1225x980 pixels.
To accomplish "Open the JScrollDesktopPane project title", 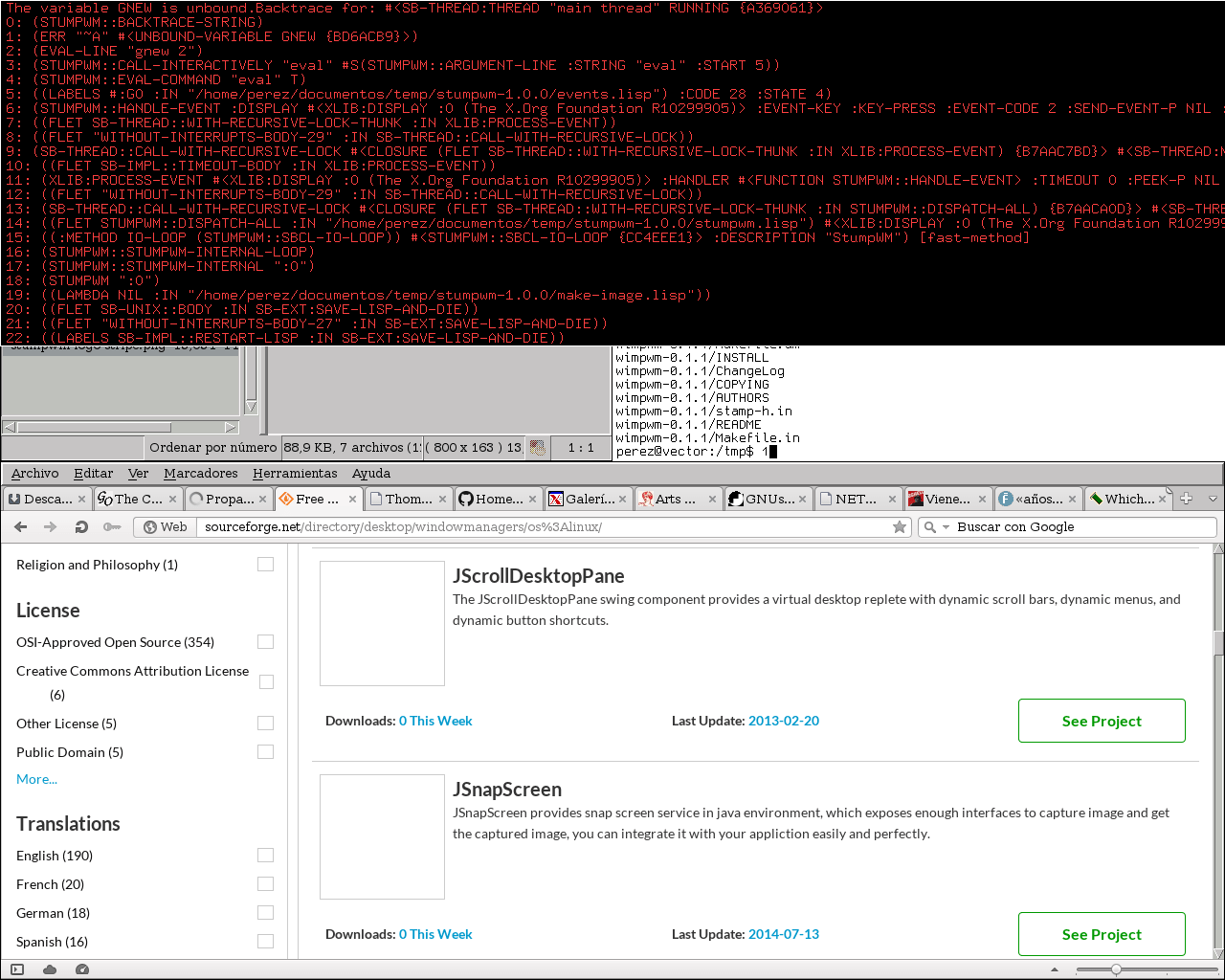I will [x=539, y=576].
